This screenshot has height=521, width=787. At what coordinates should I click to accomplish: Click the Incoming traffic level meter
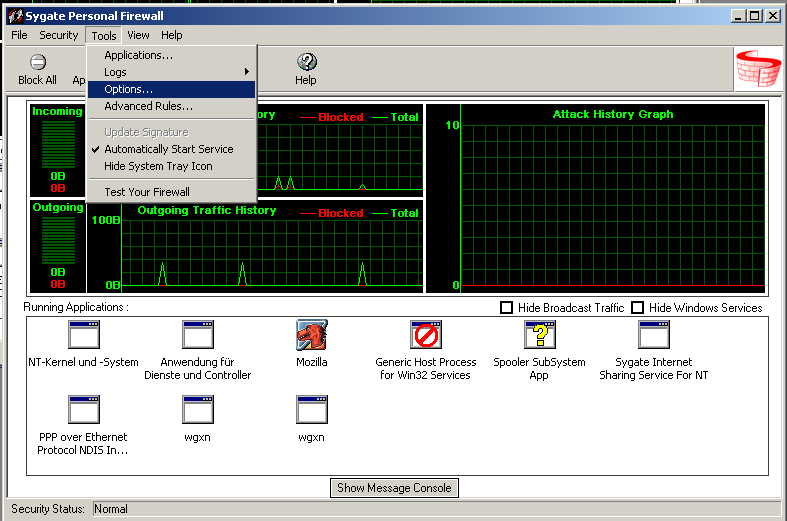(58, 145)
